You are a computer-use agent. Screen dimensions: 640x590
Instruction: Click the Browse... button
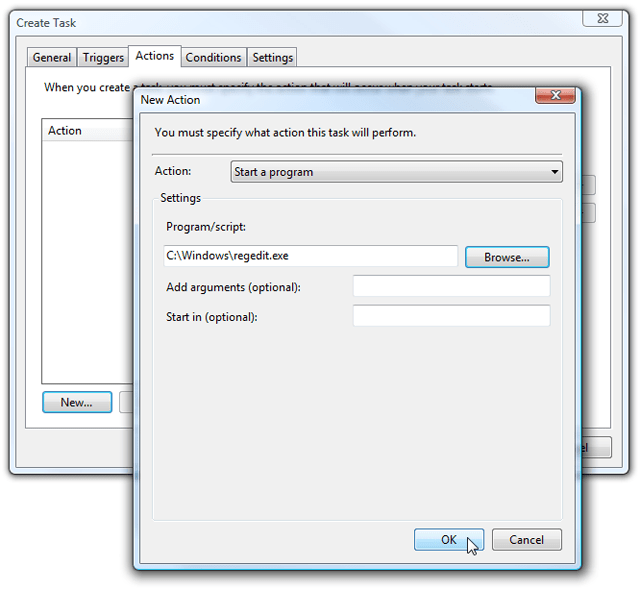click(x=507, y=257)
